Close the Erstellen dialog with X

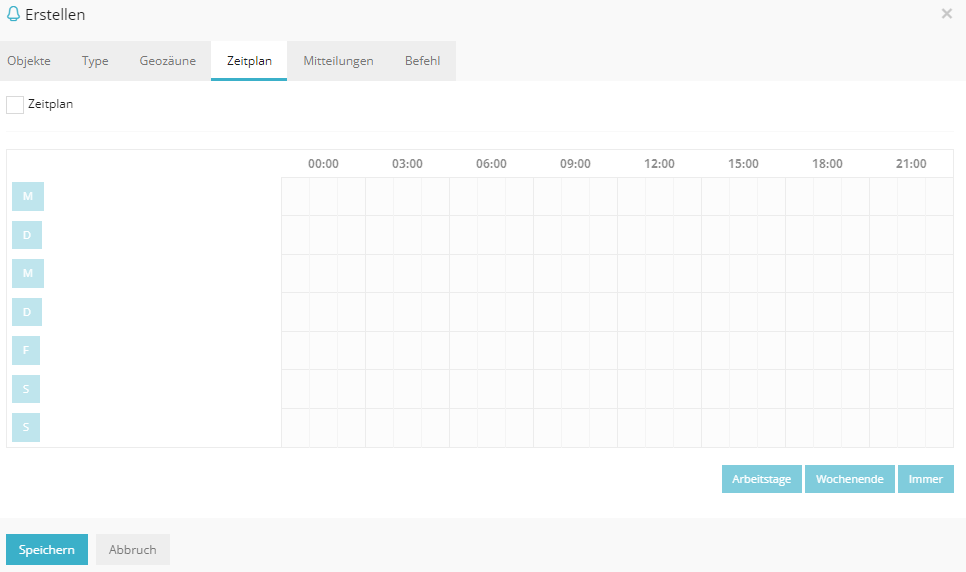tap(946, 14)
